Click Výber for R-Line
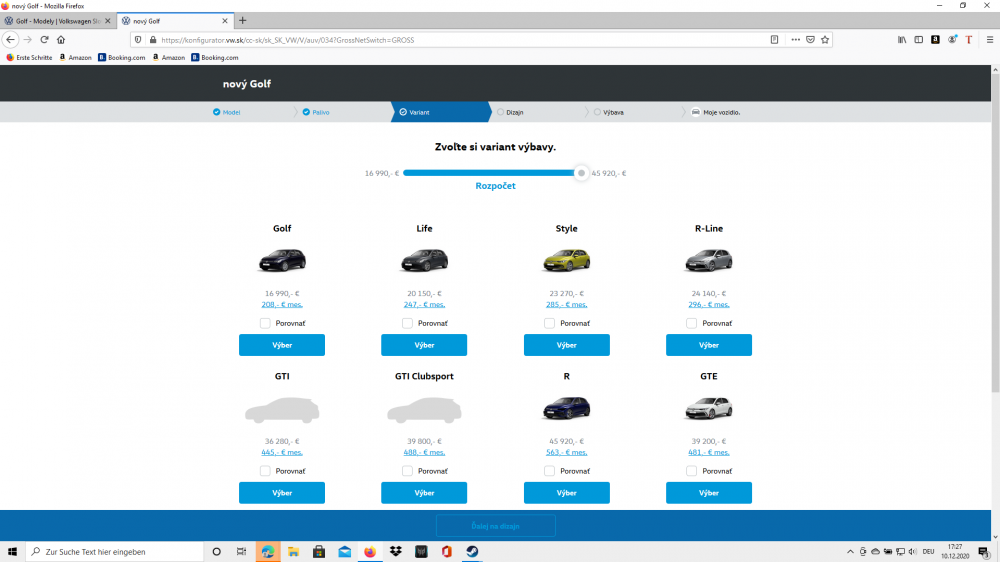The image size is (1000, 562). [709, 345]
